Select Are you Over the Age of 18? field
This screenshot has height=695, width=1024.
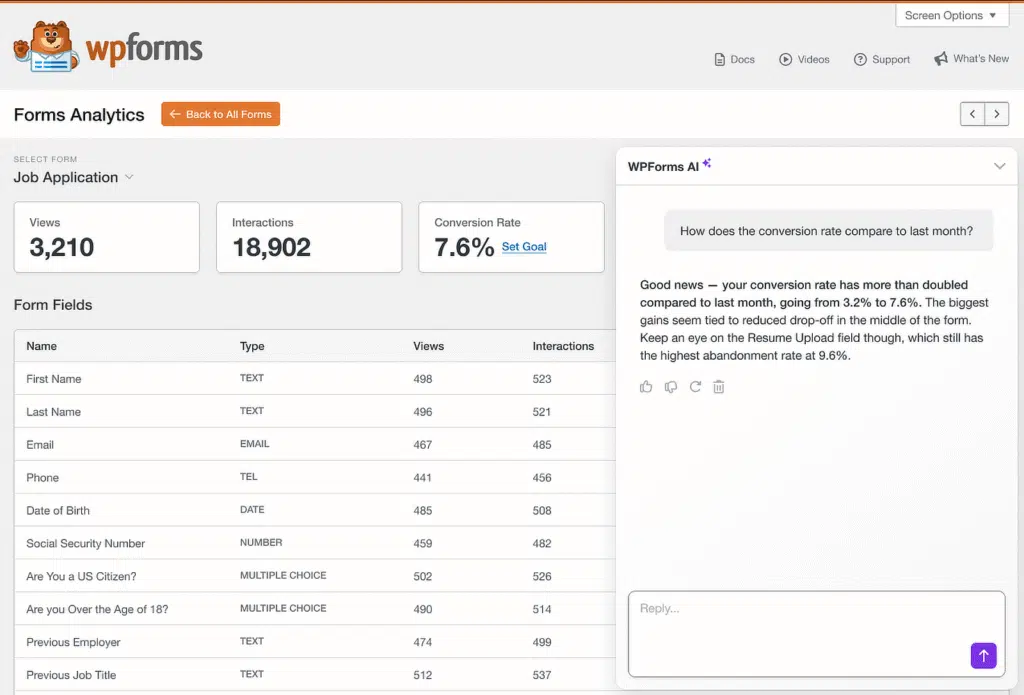click(97, 609)
